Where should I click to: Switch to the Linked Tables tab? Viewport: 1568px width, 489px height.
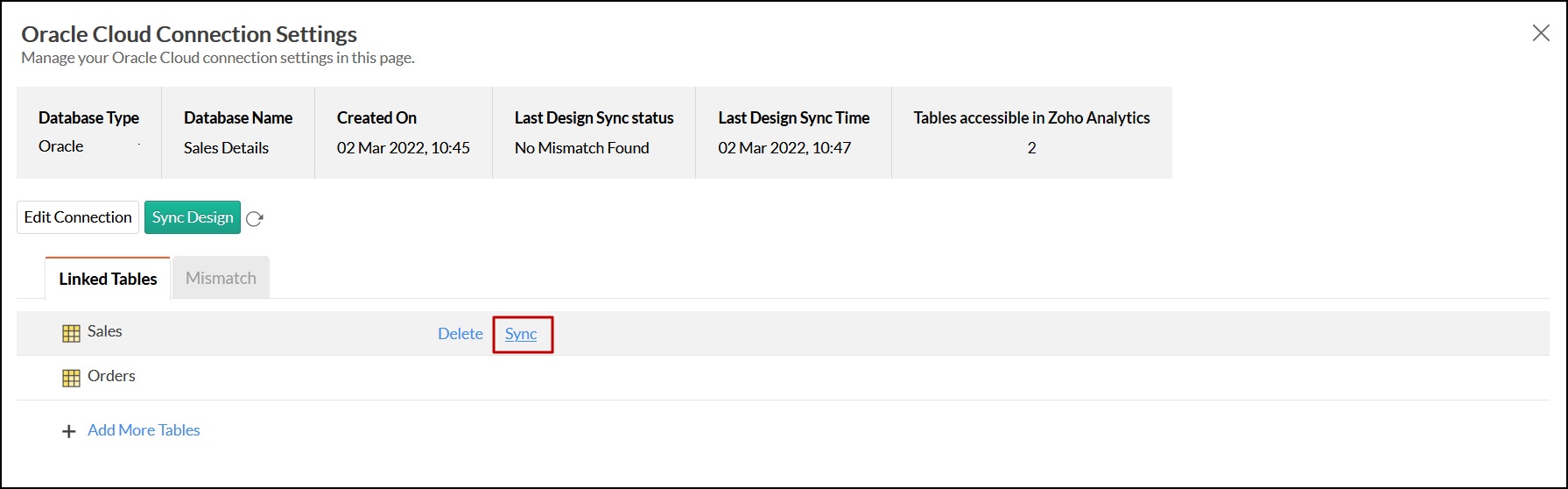108,279
